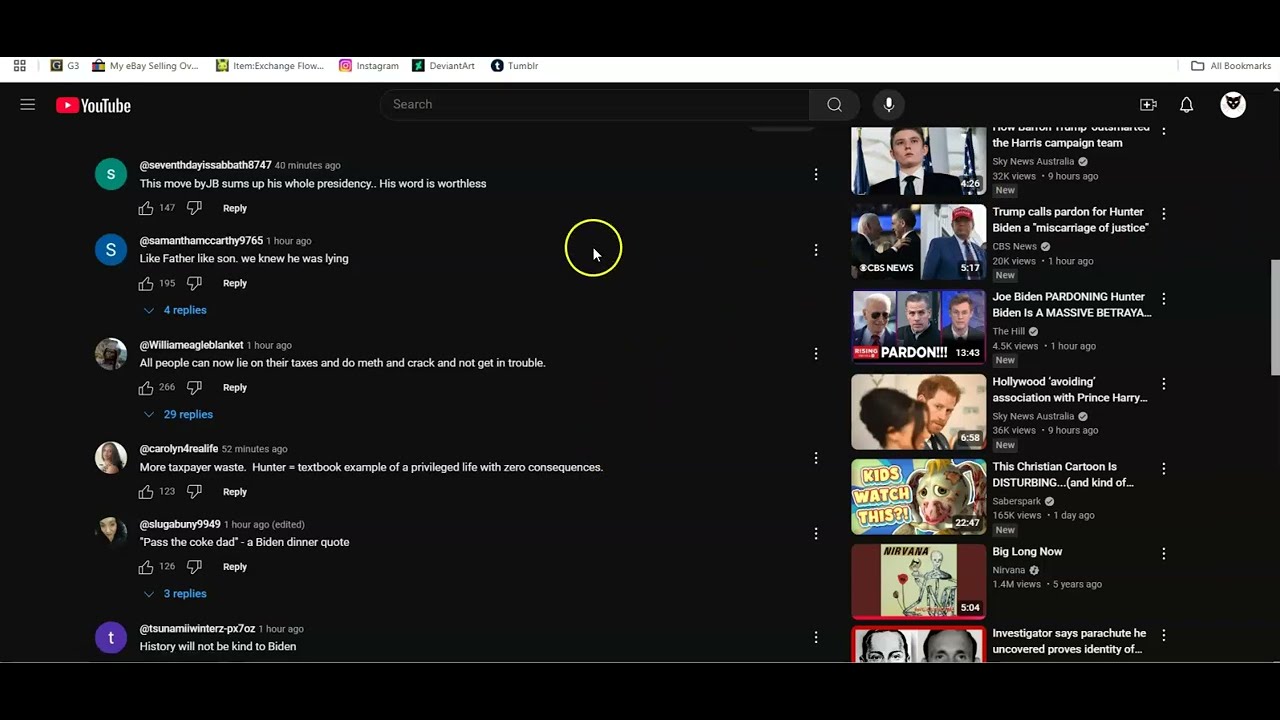The width and height of the screenshot is (1280, 720).
Task: Open @tsunamiiwinterz-px7oz channel link
Action: [197, 629]
